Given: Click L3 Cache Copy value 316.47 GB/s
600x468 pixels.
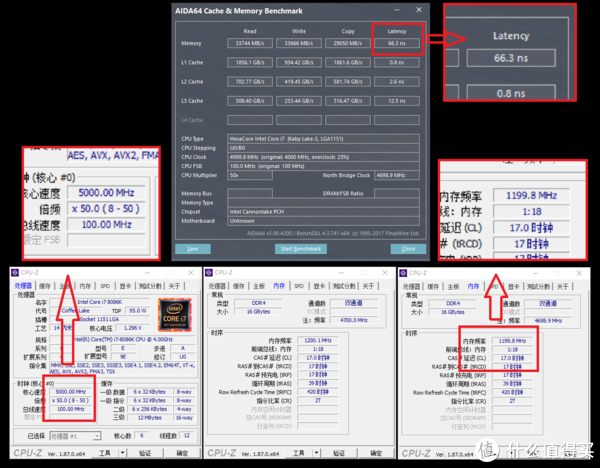Looking at the screenshot, I should click(348, 101).
